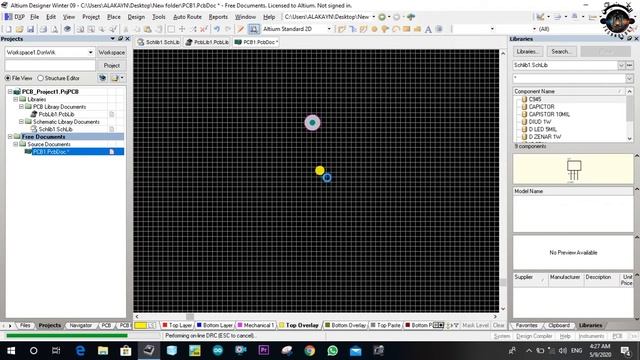Select the Place Pad tool icon

(x=374, y=29)
